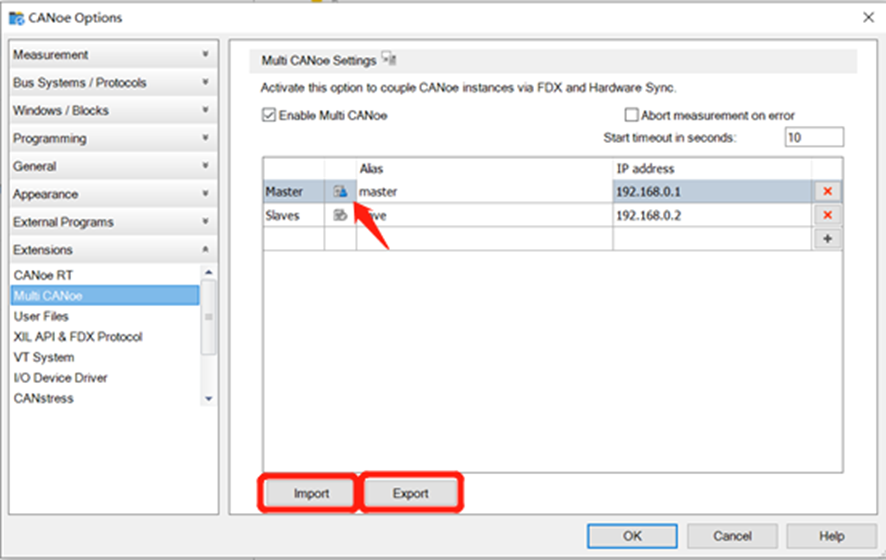Expand the Measurement section
Image resolution: width=886 pixels, height=560 pixels.
point(114,55)
